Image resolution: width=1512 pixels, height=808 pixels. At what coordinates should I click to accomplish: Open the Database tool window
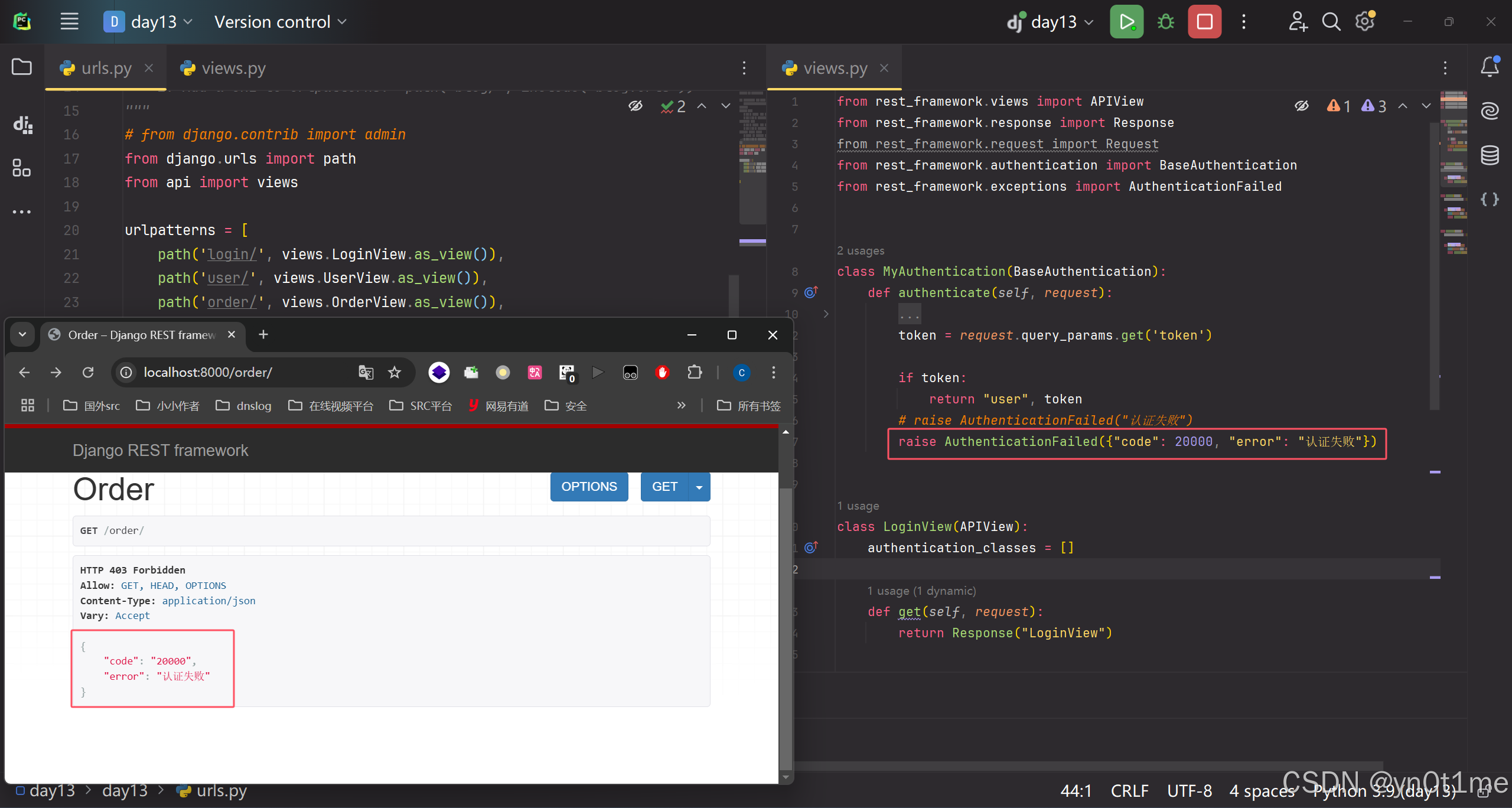point(1490,155)
